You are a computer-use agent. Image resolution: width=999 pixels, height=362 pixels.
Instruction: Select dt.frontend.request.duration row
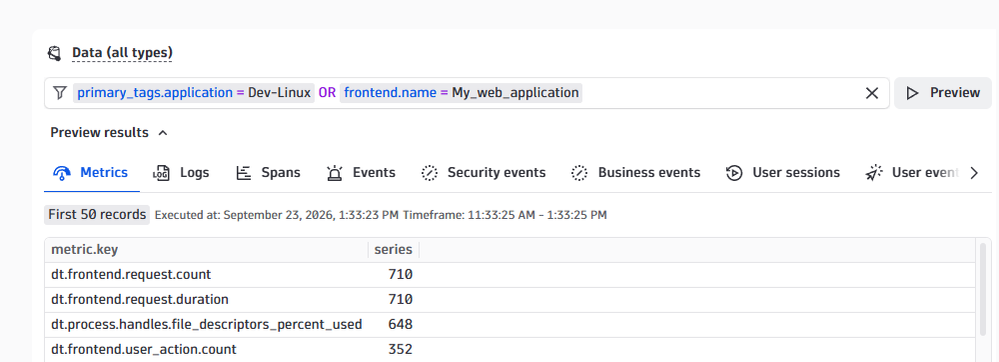tap(510, 300)
